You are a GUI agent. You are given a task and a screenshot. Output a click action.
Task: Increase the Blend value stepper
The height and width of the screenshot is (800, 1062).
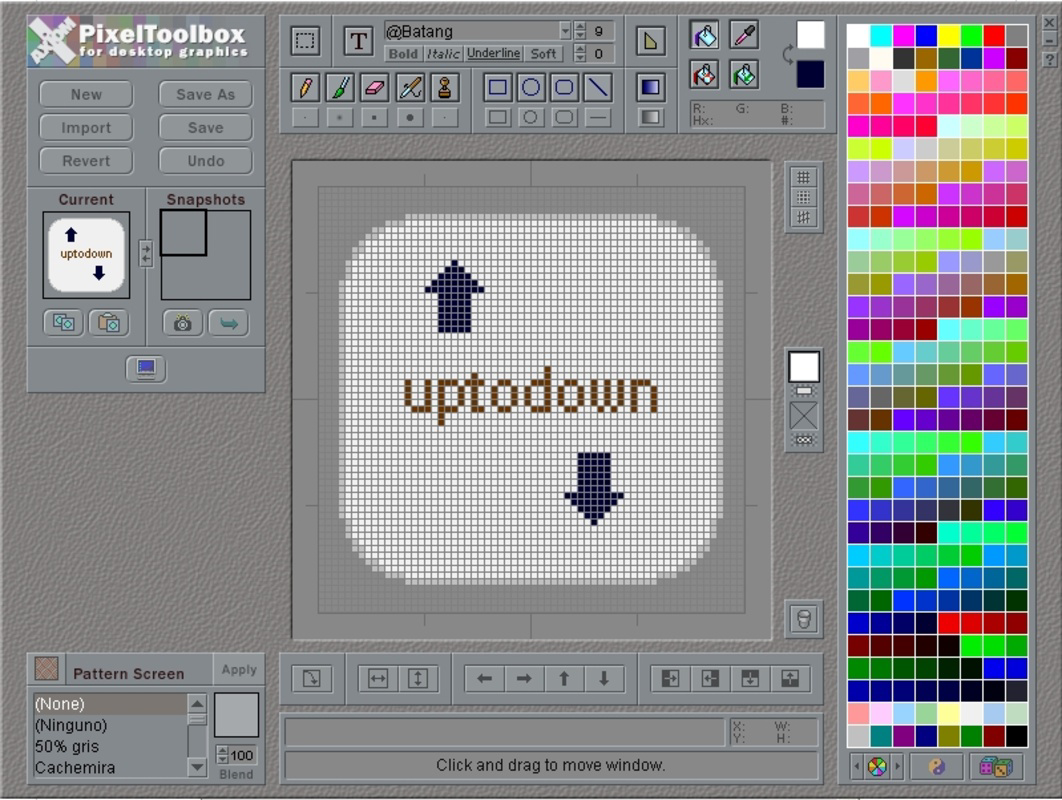pos(222,751)
